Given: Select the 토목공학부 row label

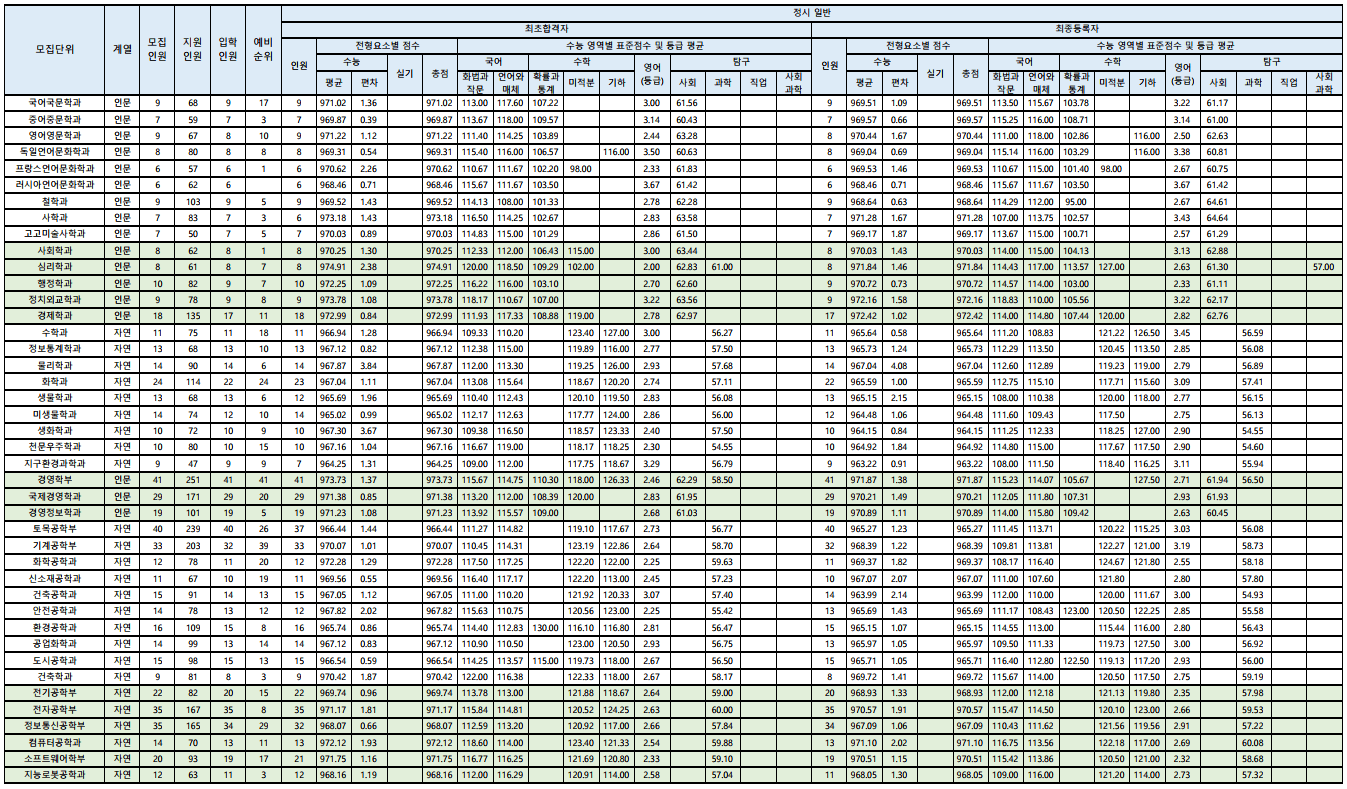Looking at the screenshot, I should (54, 529).
